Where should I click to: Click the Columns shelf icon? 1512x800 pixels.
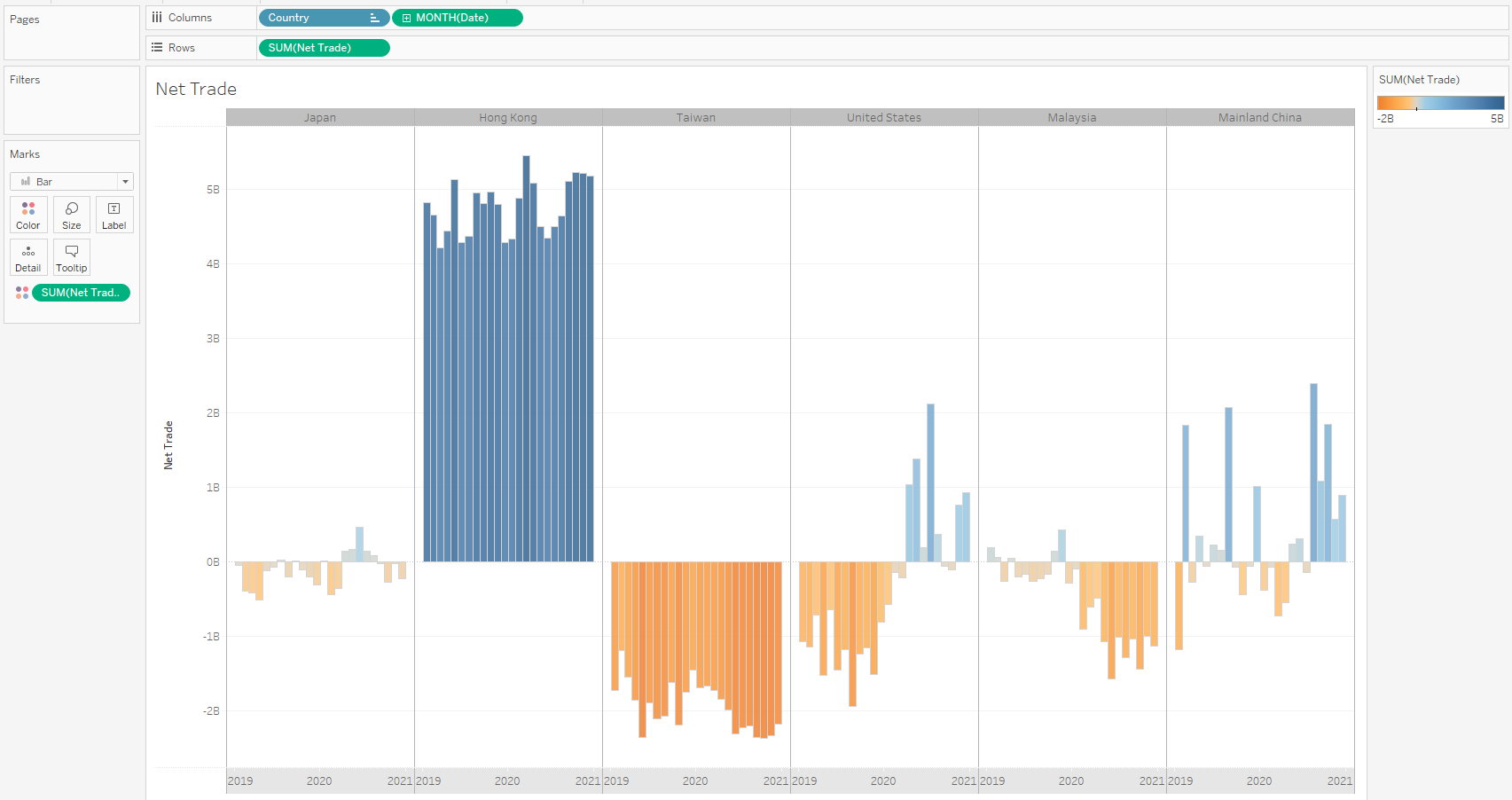tap(157, 18)
